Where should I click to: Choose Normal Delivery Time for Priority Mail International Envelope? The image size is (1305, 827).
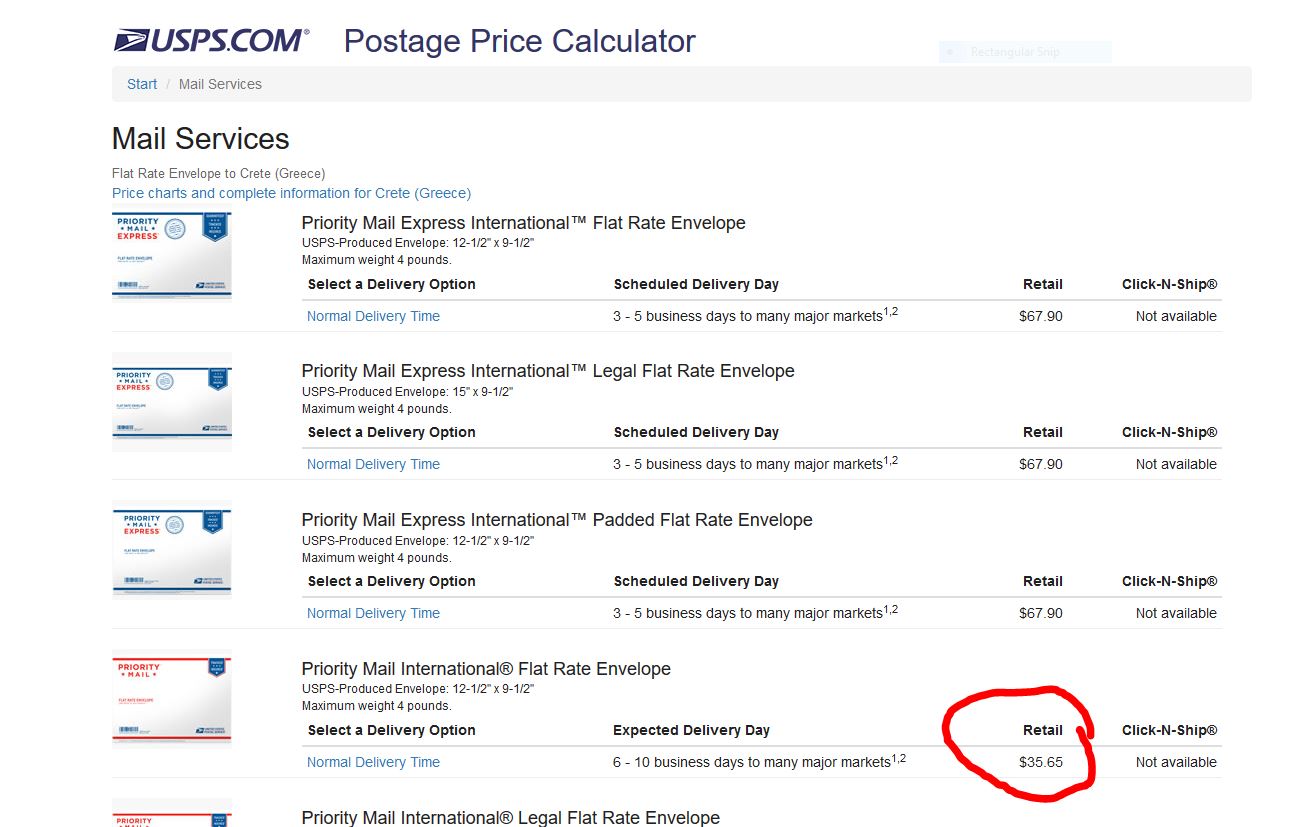(373, 762)
